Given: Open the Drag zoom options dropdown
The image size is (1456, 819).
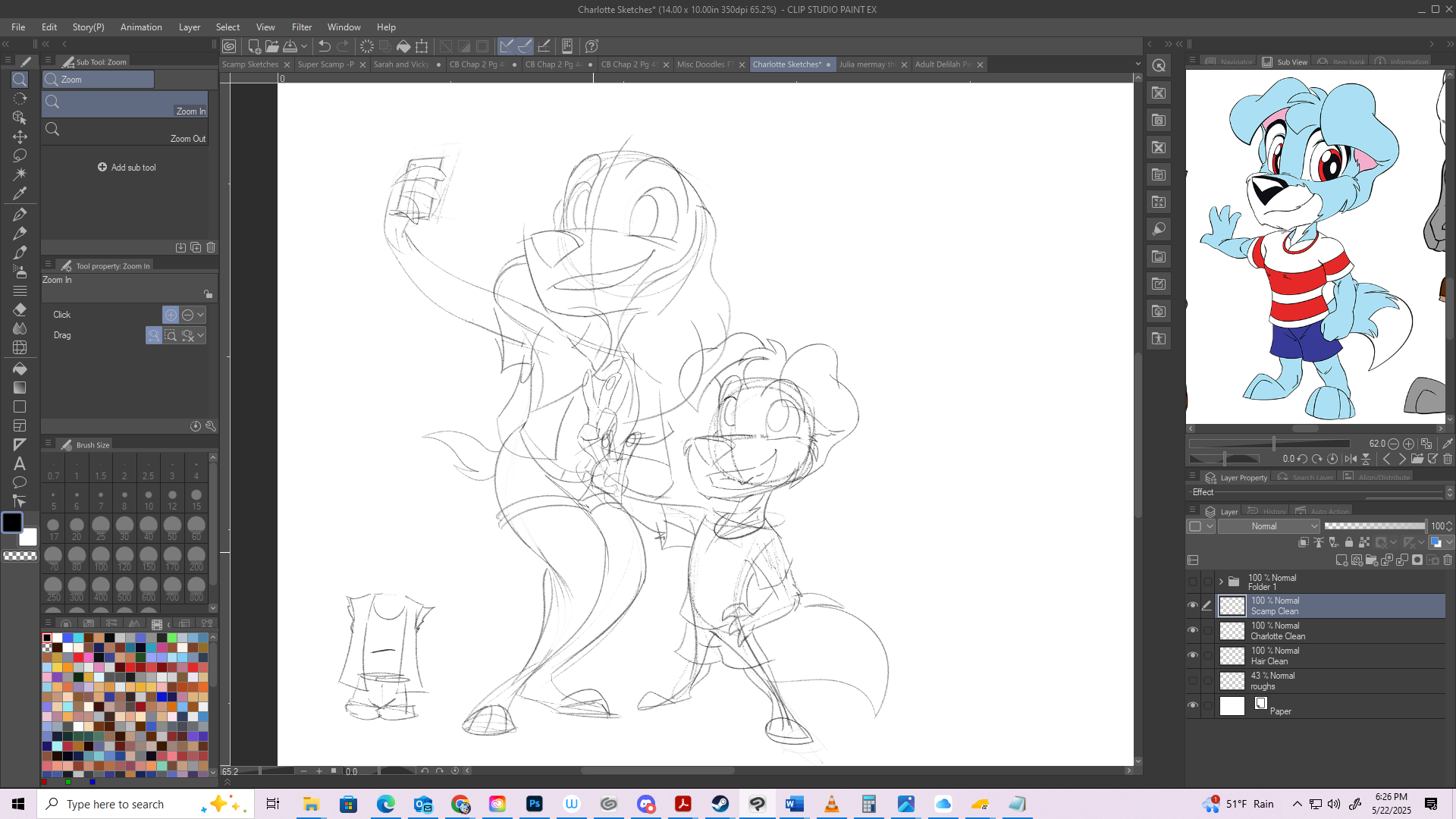Looking at the screenshot, I should [201, 335].
